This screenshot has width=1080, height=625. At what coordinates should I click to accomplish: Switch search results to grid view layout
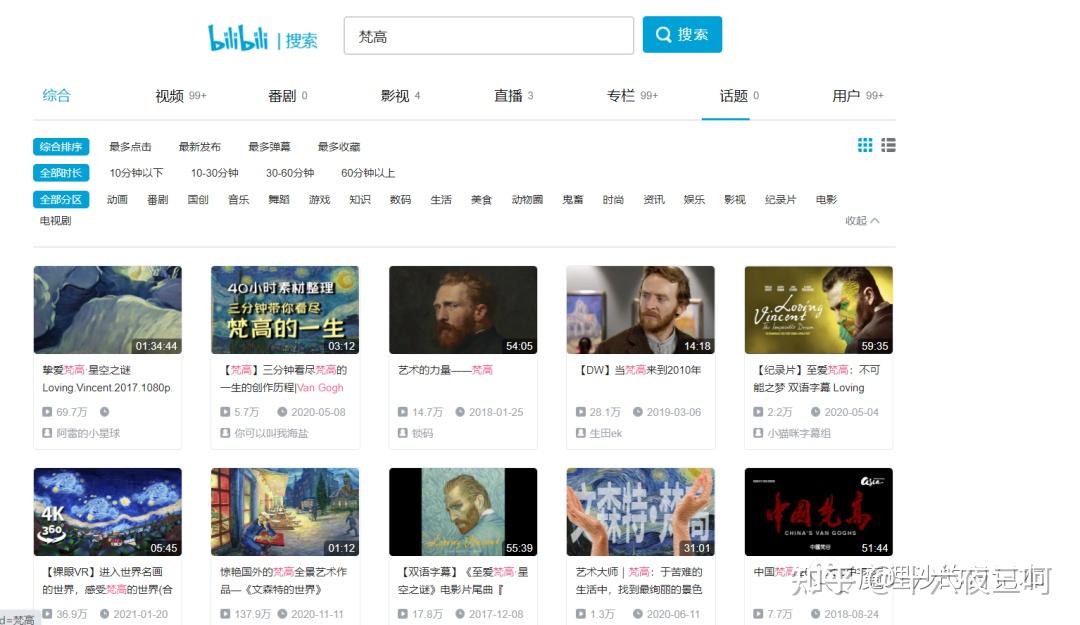pos(865,145)
